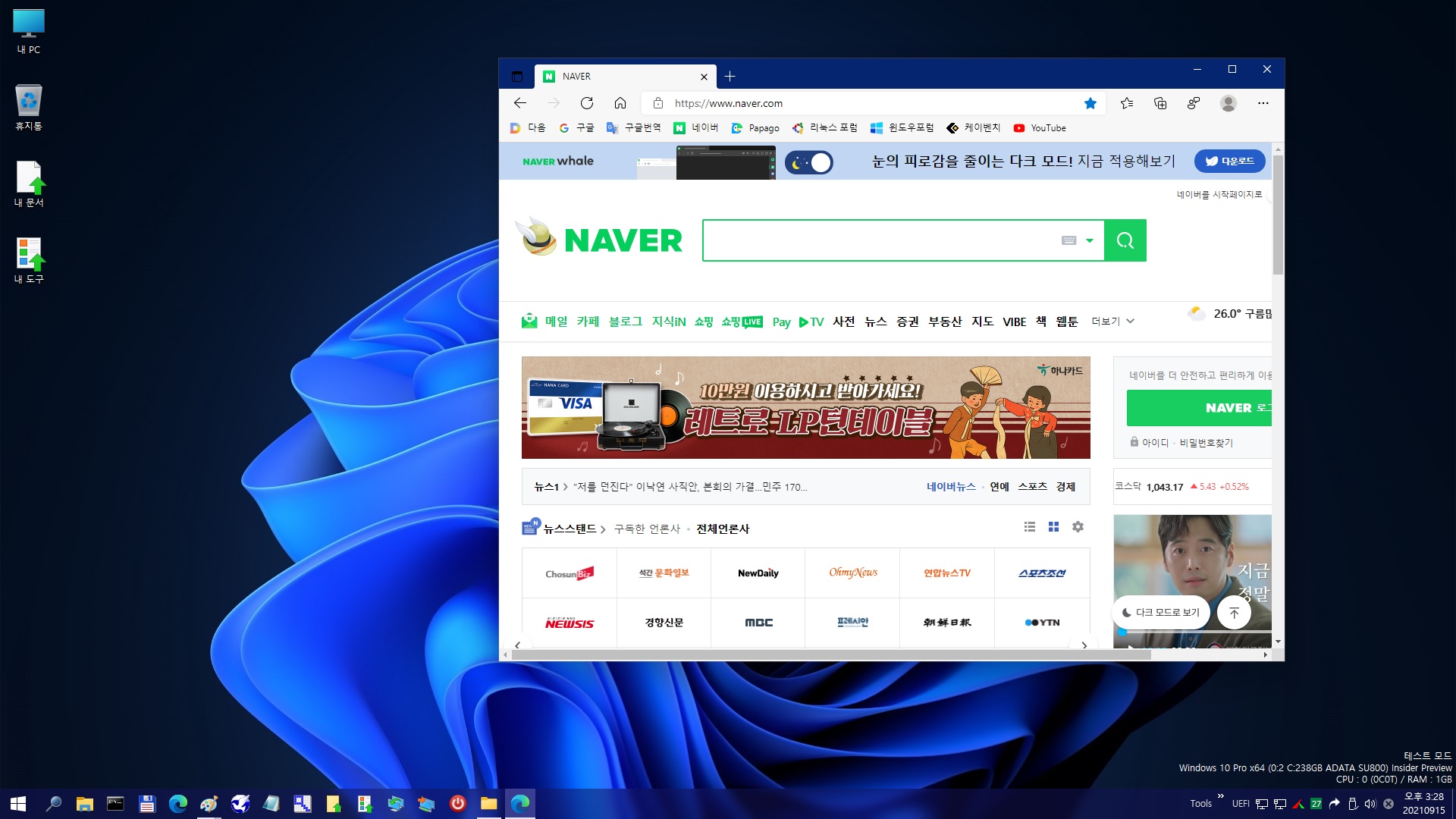Select 전체언론사 tab
Screen dimensions: 1456x819
point(723,529)
